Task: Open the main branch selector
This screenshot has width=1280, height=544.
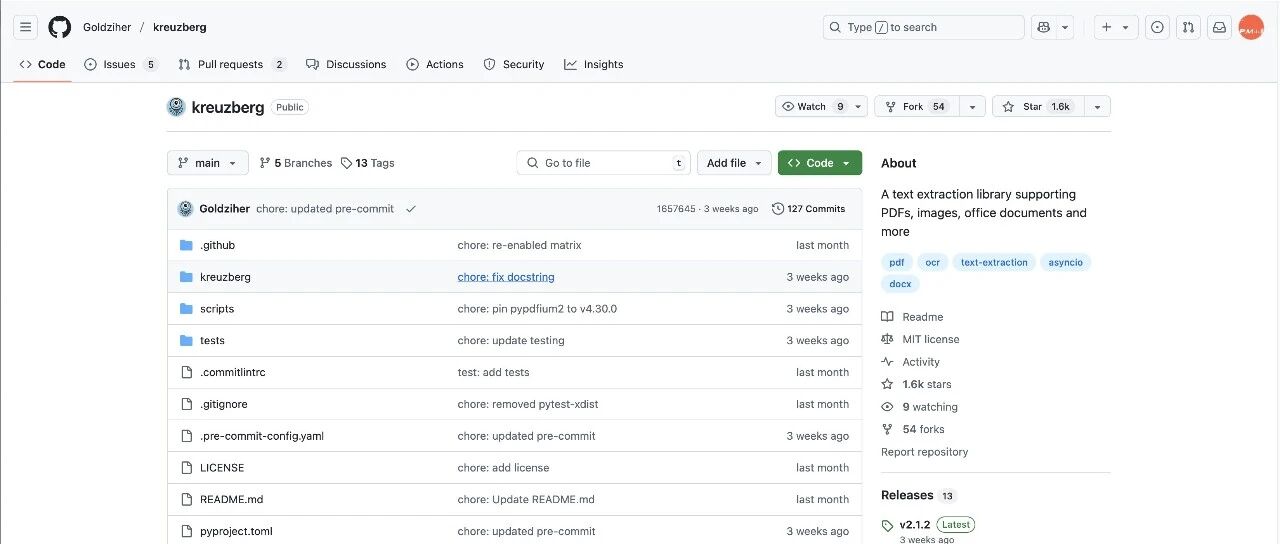Action: pyautogui.click(x=208, y=163)
